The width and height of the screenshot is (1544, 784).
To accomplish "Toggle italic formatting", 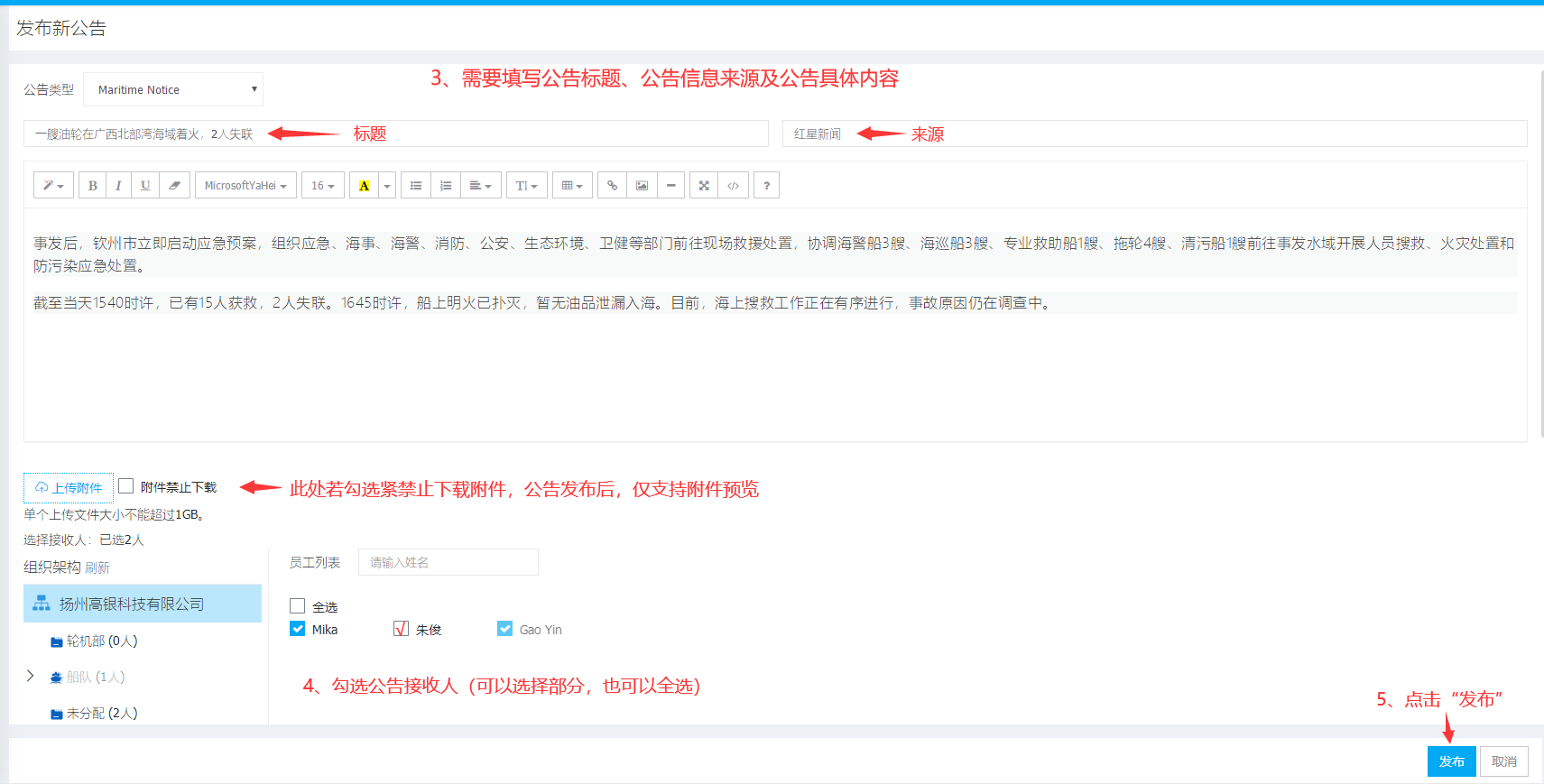I will (x=118, y=185).
